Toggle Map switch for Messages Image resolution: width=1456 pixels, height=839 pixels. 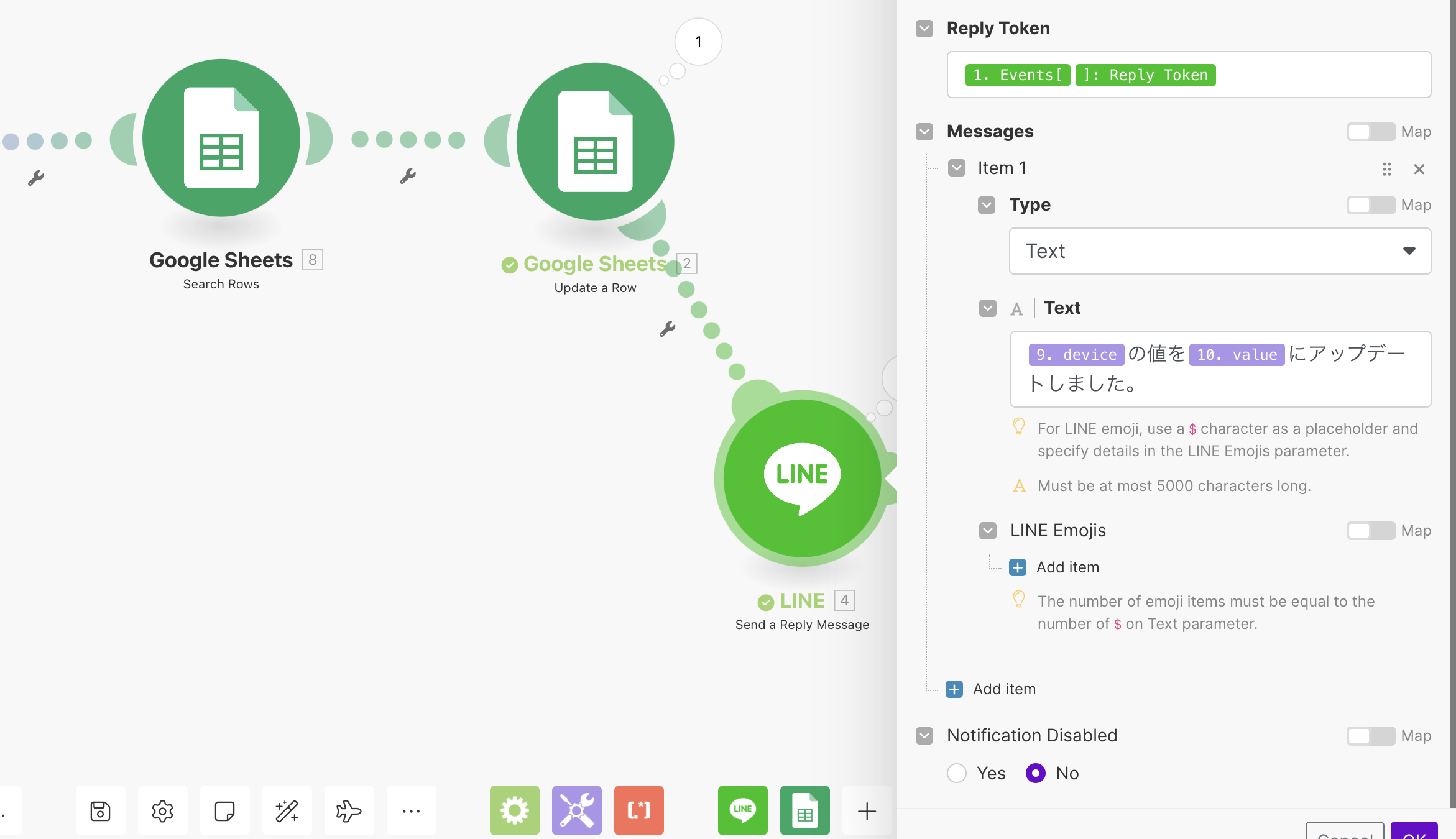click(1370, 132)
